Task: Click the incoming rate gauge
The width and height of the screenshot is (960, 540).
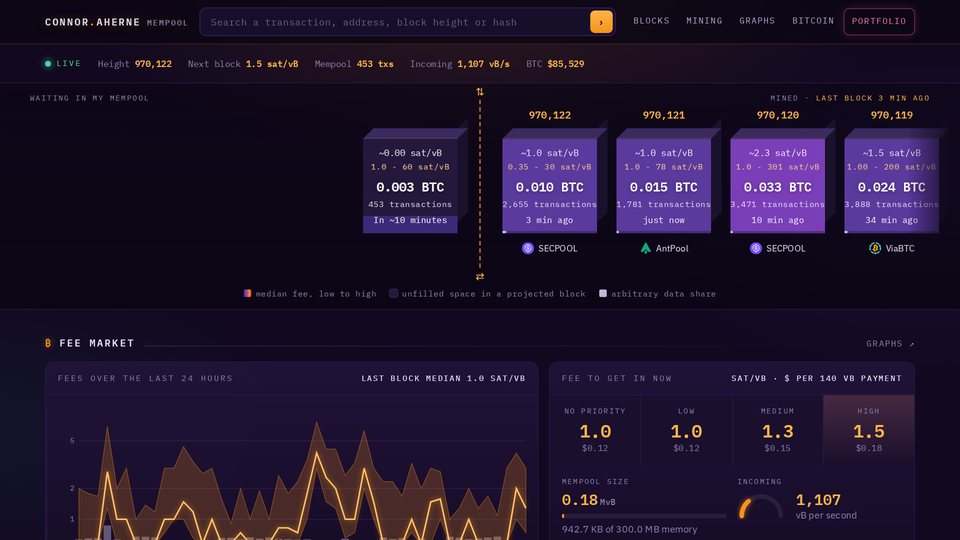Action: point(760,507)
